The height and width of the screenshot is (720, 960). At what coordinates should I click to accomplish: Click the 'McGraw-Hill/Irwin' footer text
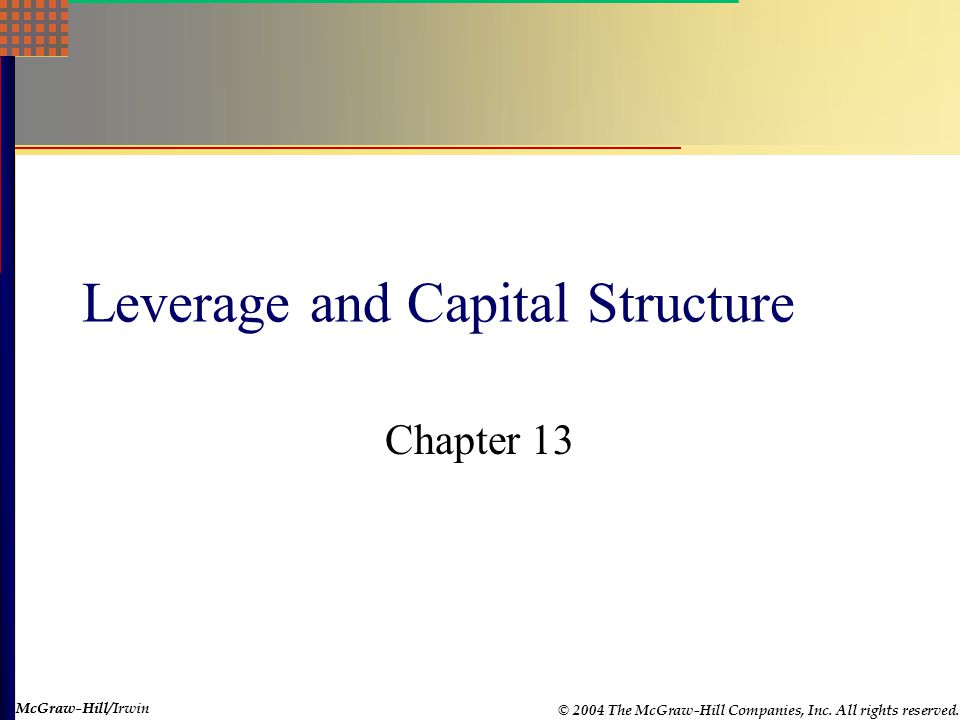pos(82,708)
